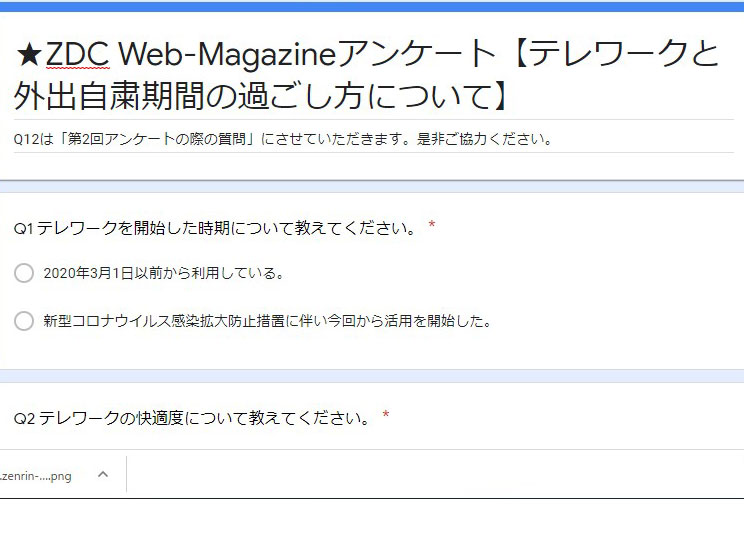Click the light blue divider between Q1 and Q2
This screenshot has width=744, height=558.
(x=372, y=376)
